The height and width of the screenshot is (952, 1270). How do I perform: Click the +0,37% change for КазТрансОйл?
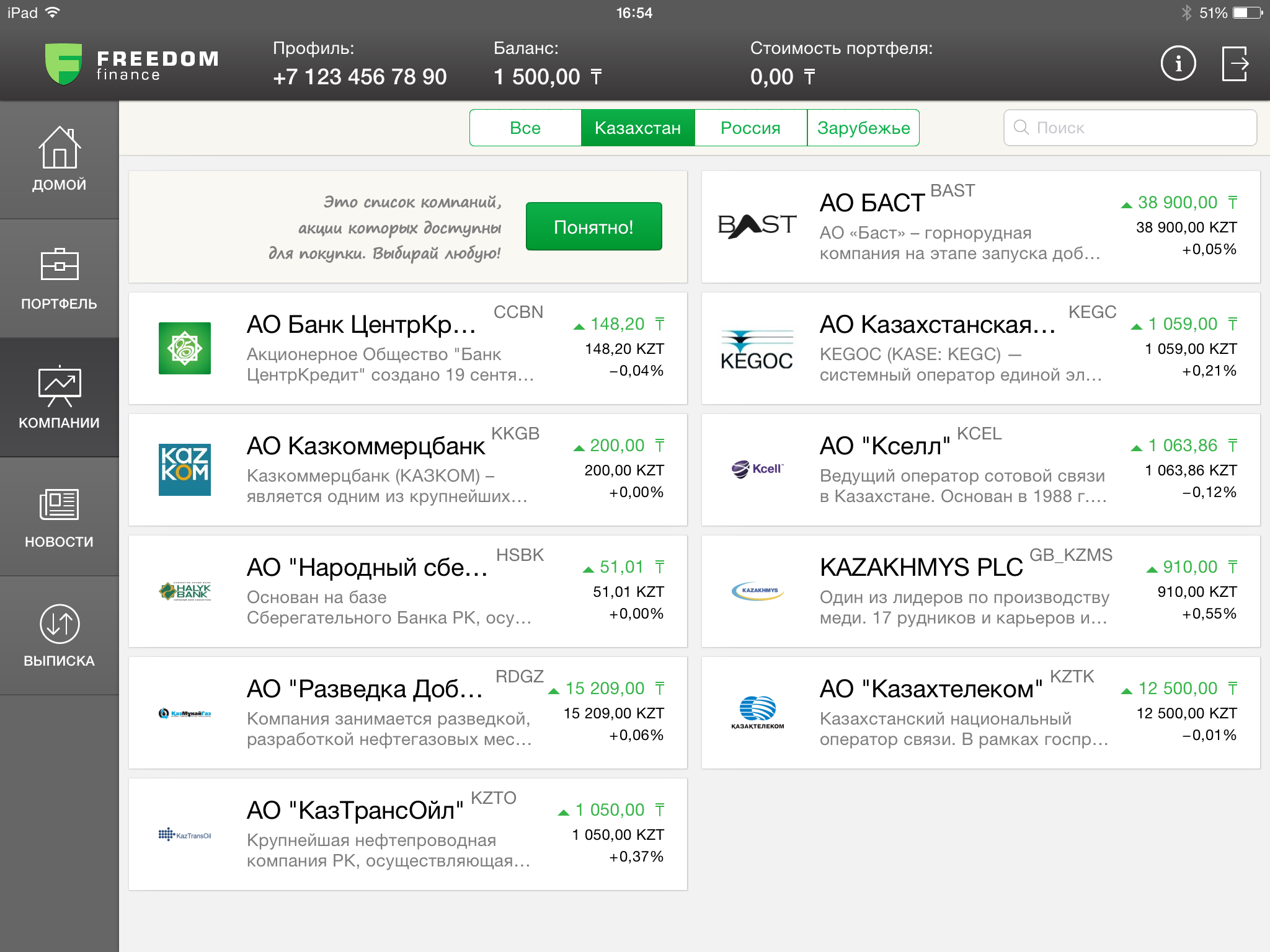click(x=636, y=857)
